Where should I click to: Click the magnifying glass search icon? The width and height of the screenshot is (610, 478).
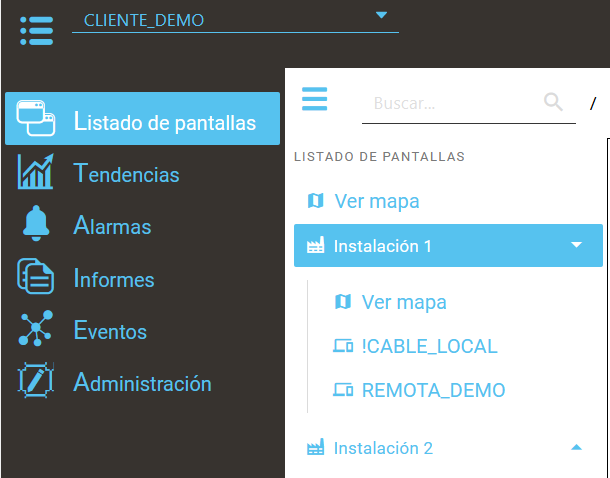pyautogui.click(x=553, y=102)
